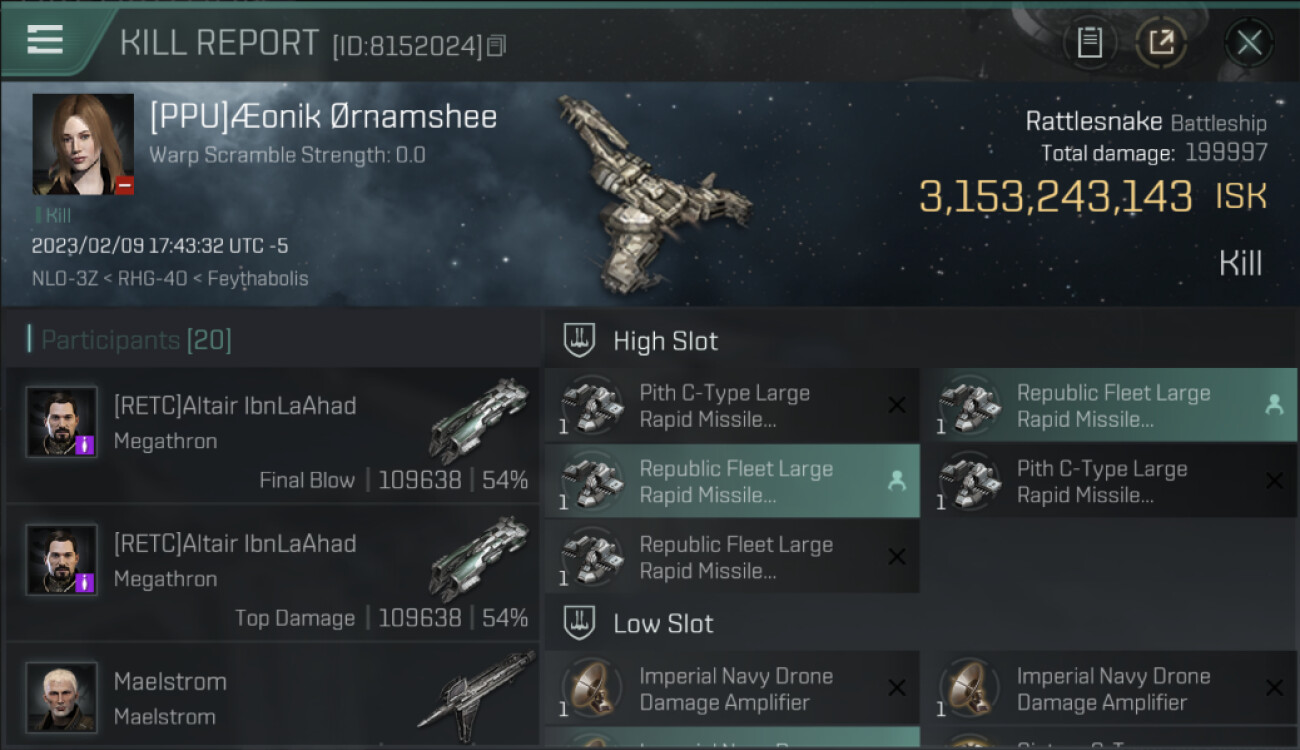Viewport: 1300px width, 750px height.
Task: Close the Kill Report window
Action: click(x=1249, y=43)
